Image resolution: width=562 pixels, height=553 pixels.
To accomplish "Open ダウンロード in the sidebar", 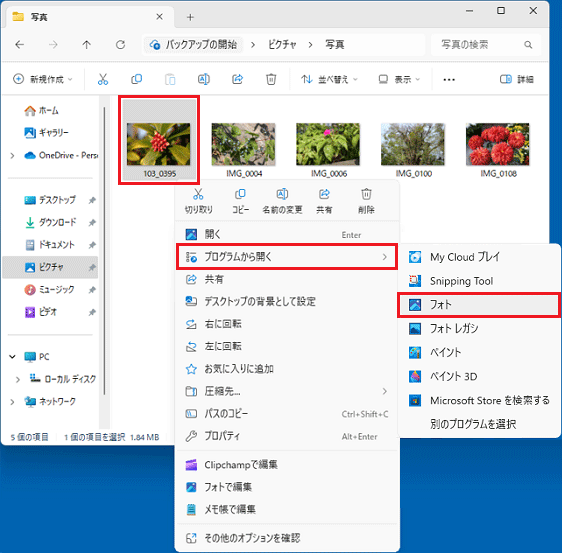I will 49,223.
